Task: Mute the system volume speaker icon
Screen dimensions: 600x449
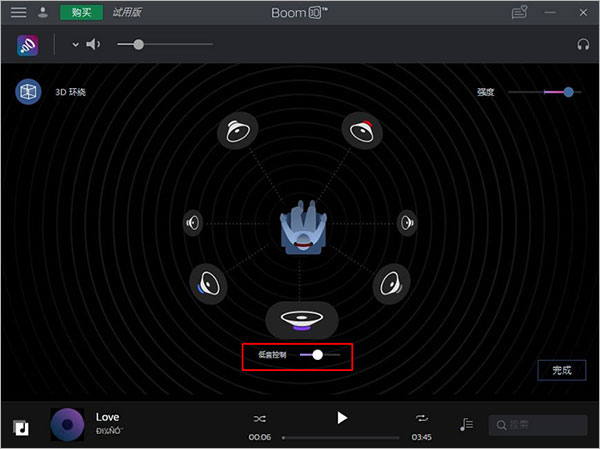Action: (93, 44)
